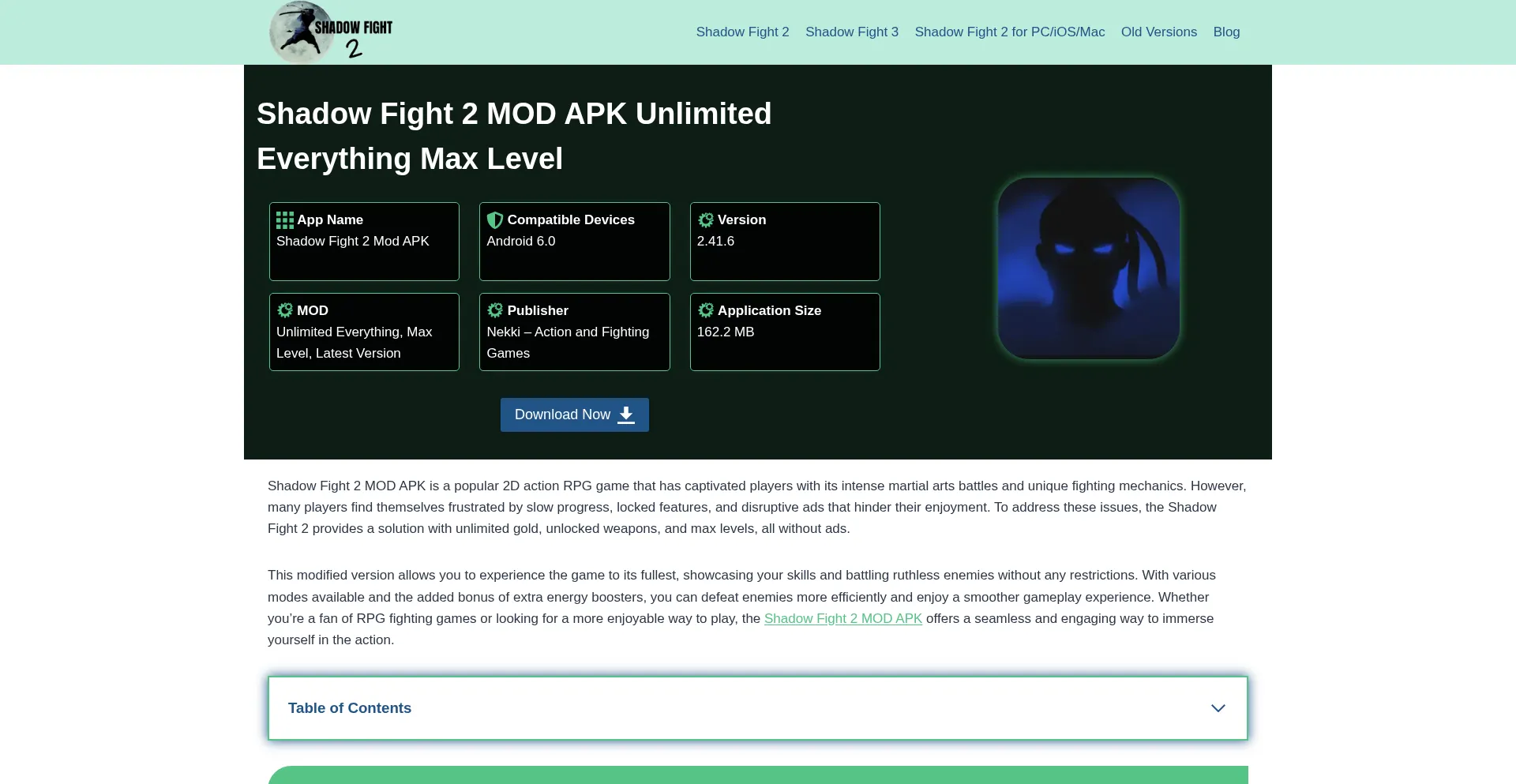Click the version value '2.41.6'
Viewport: 1516px width, 784px height.
pos(715,242)
